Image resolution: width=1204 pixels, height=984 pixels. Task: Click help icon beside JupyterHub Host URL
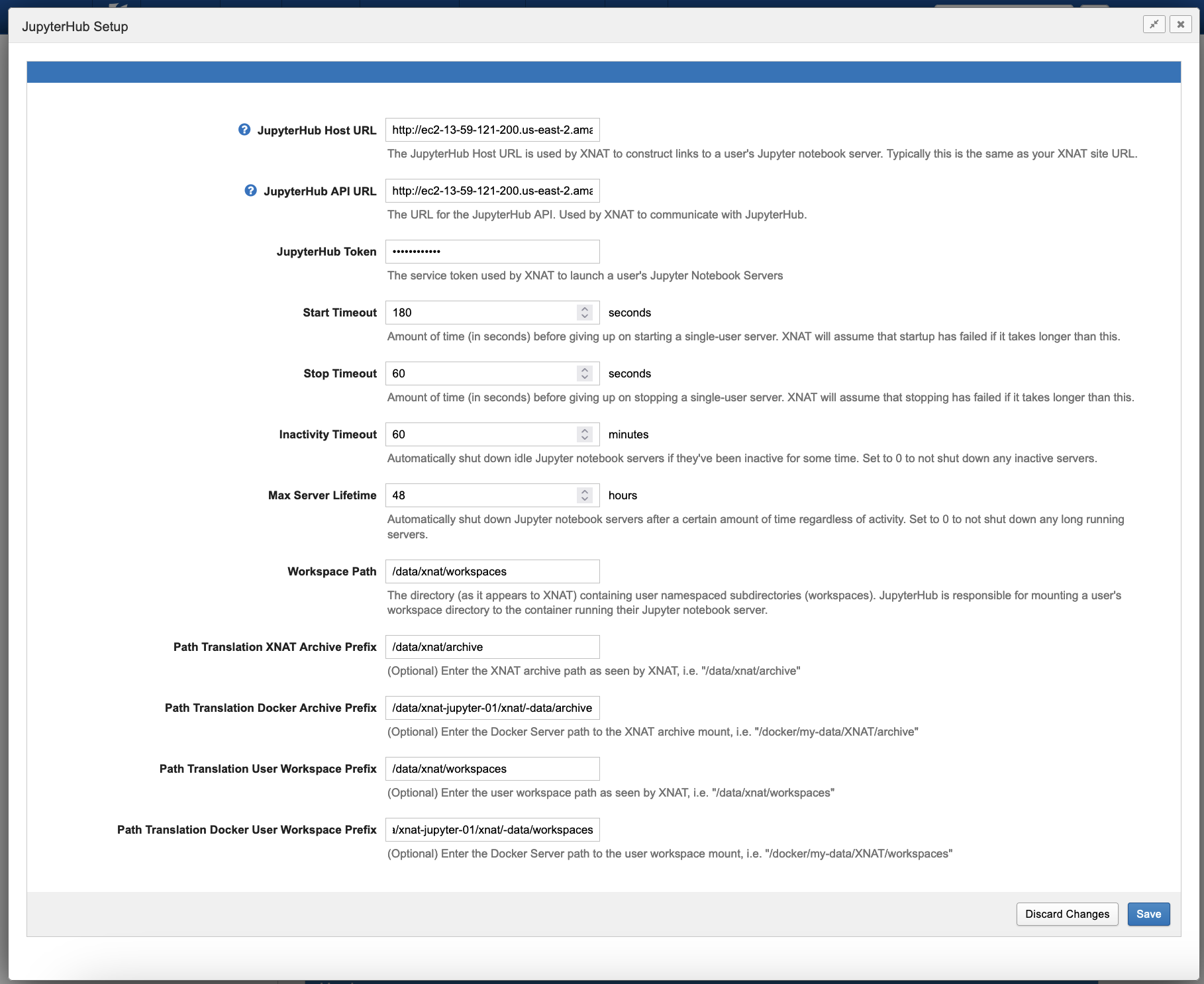[x=244, y=130]
